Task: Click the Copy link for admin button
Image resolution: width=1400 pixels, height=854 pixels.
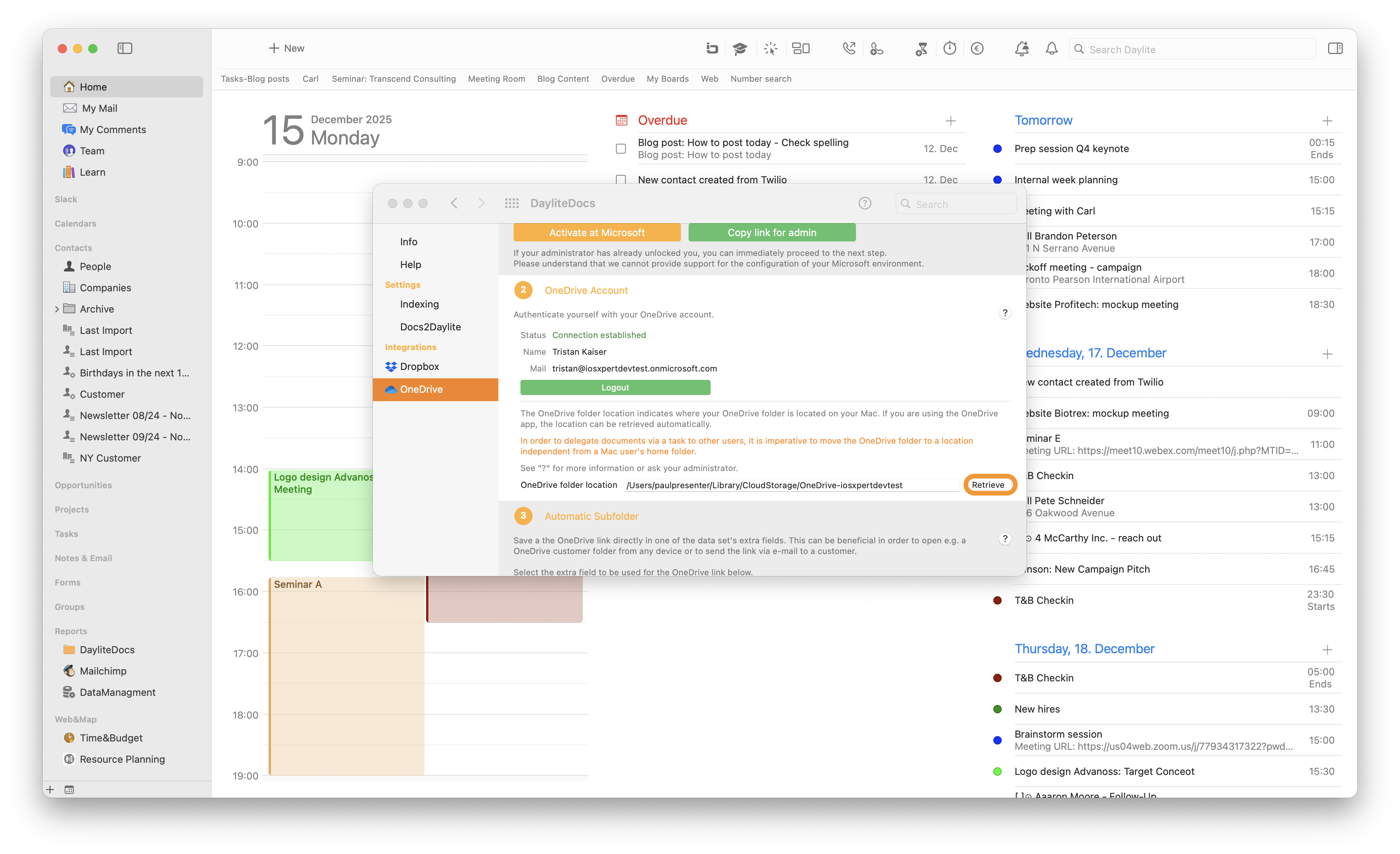Action: tap(772, 233)
